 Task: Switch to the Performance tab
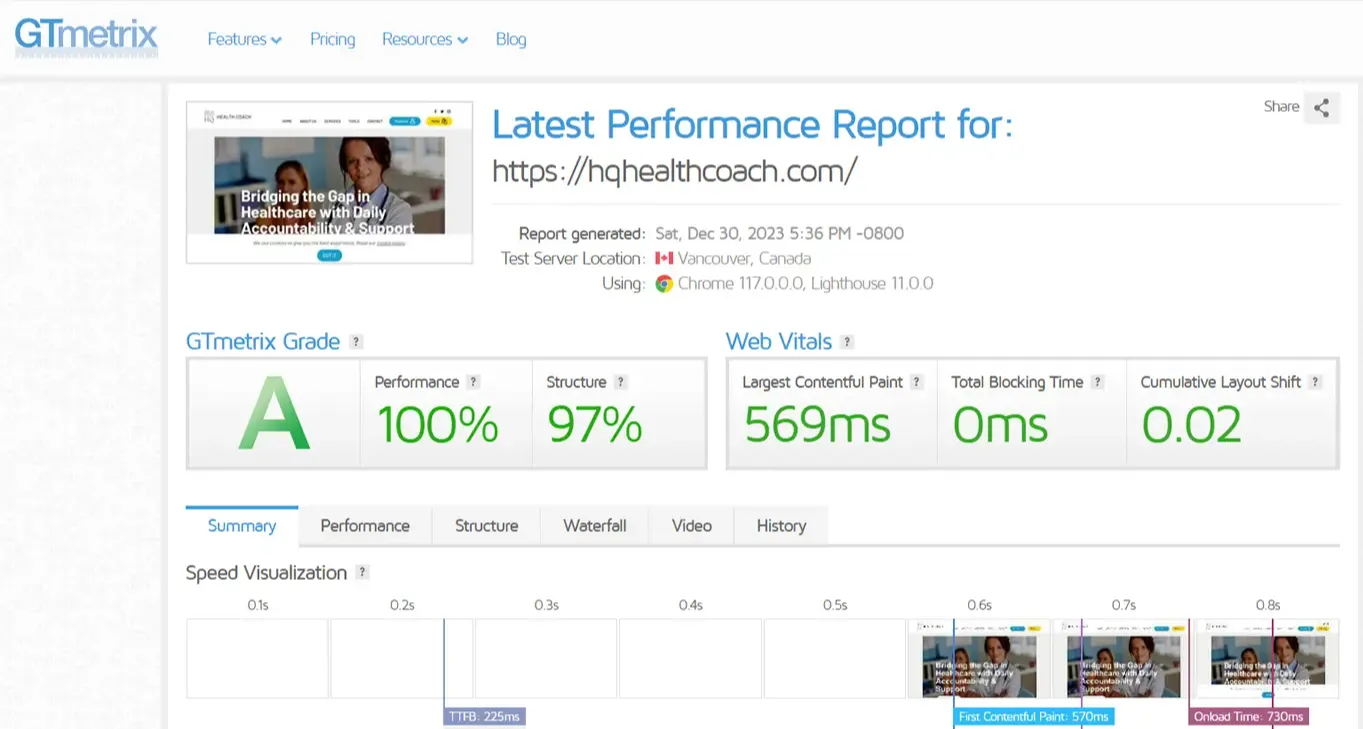tap(365, 526)
